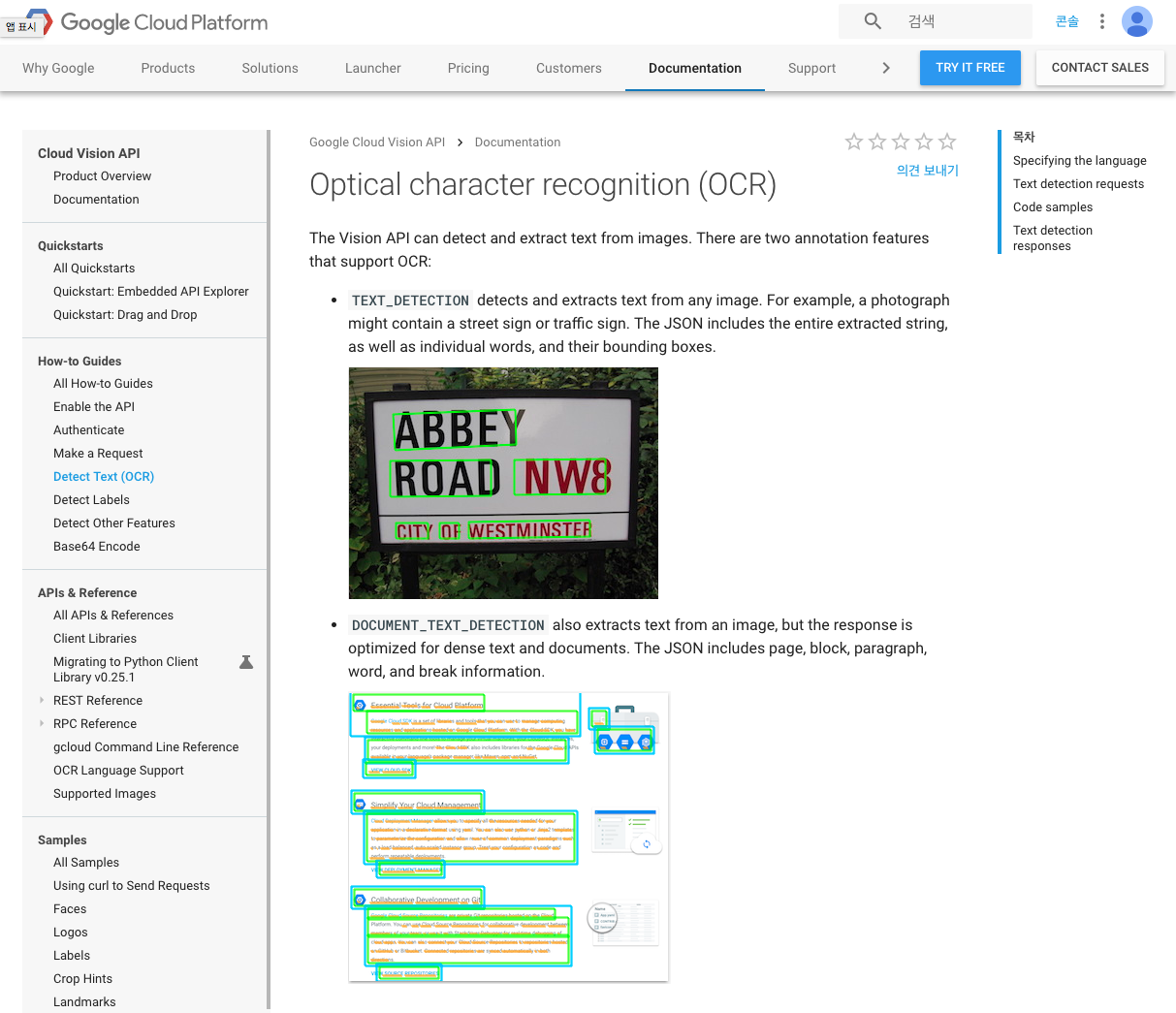Rate the page four stars
Screen dimensions: 1176x1013
[x=924, y=142]
